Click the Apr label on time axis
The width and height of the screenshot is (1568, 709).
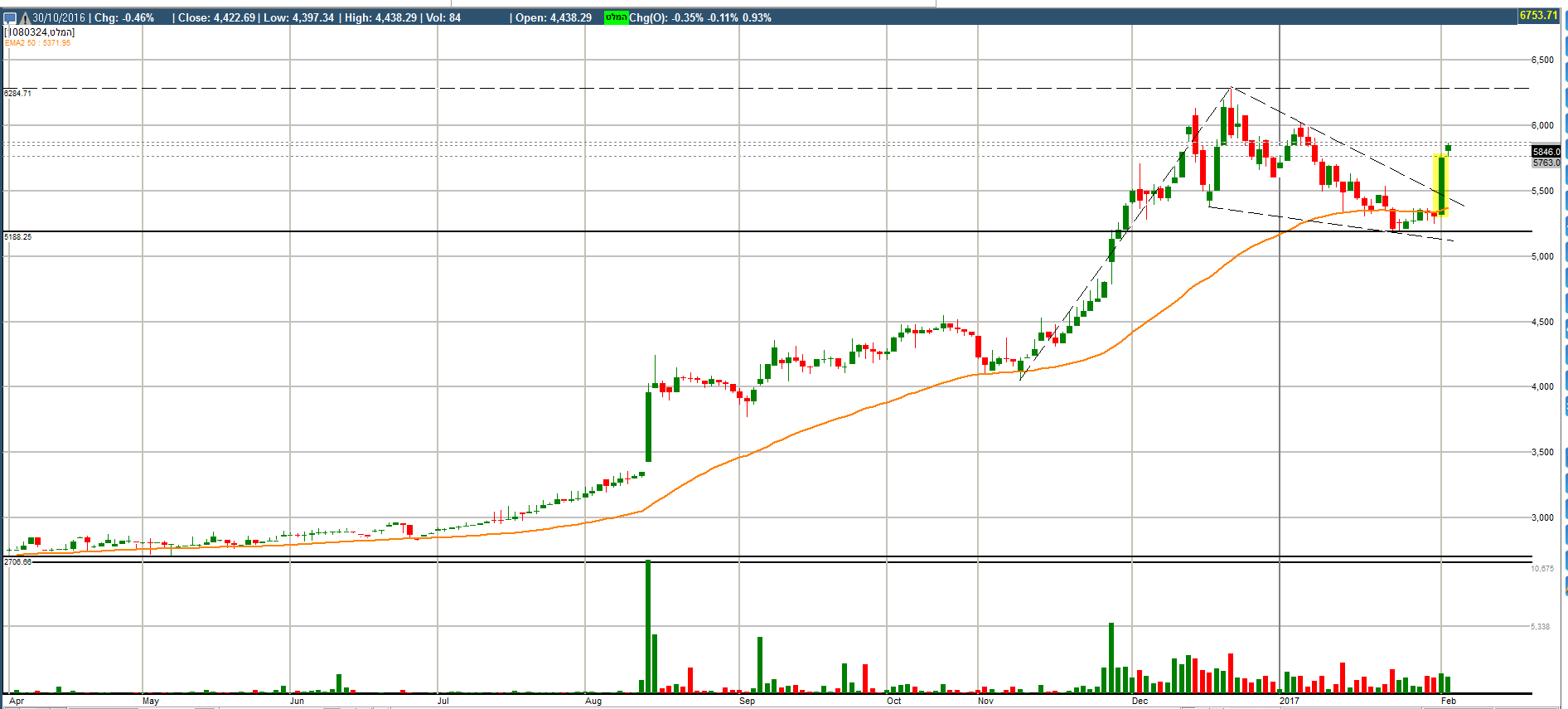coord(17,702)
